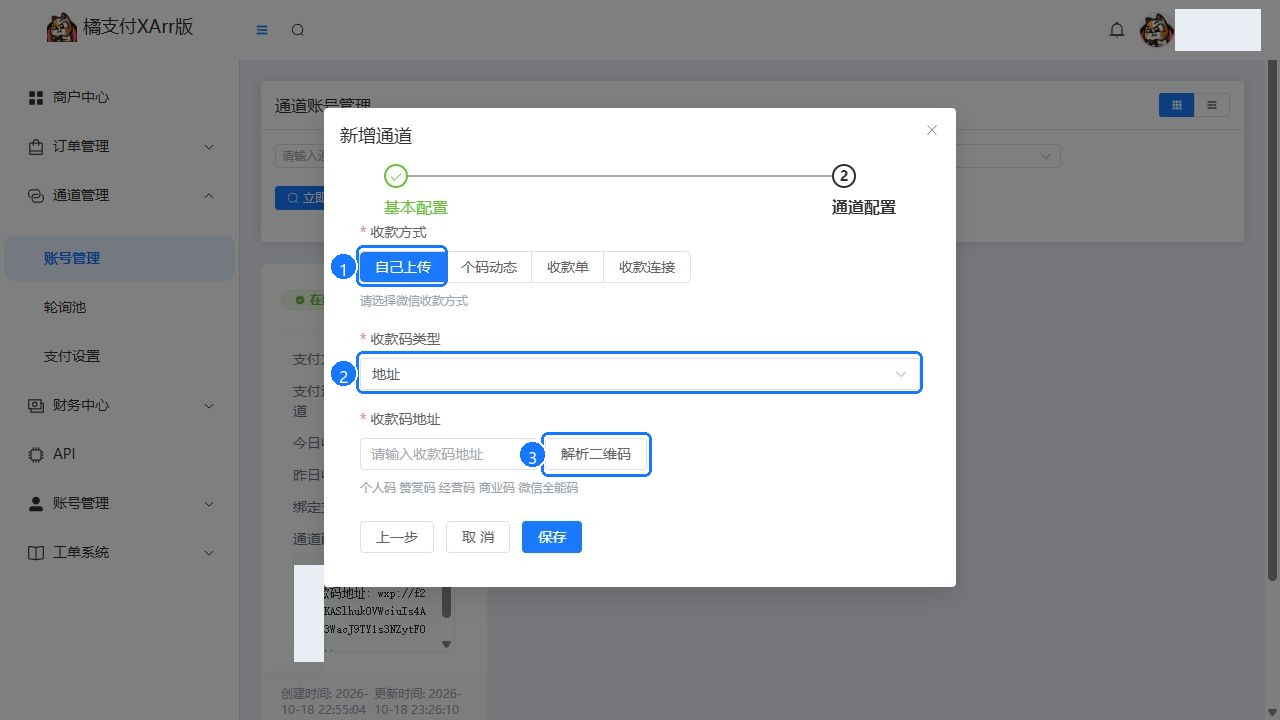Switch to grid view icon
Screen dimensions: 1280x720
pyautogui.click(x=1177, y=105)
